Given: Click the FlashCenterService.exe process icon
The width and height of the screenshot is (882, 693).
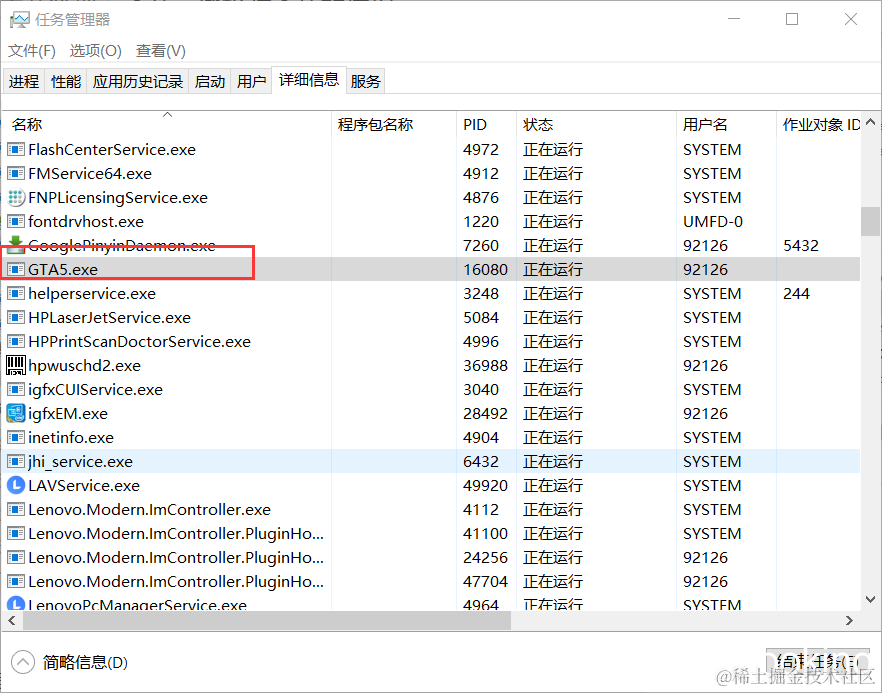Looking at the screenshot, I should tap(16, 150).
